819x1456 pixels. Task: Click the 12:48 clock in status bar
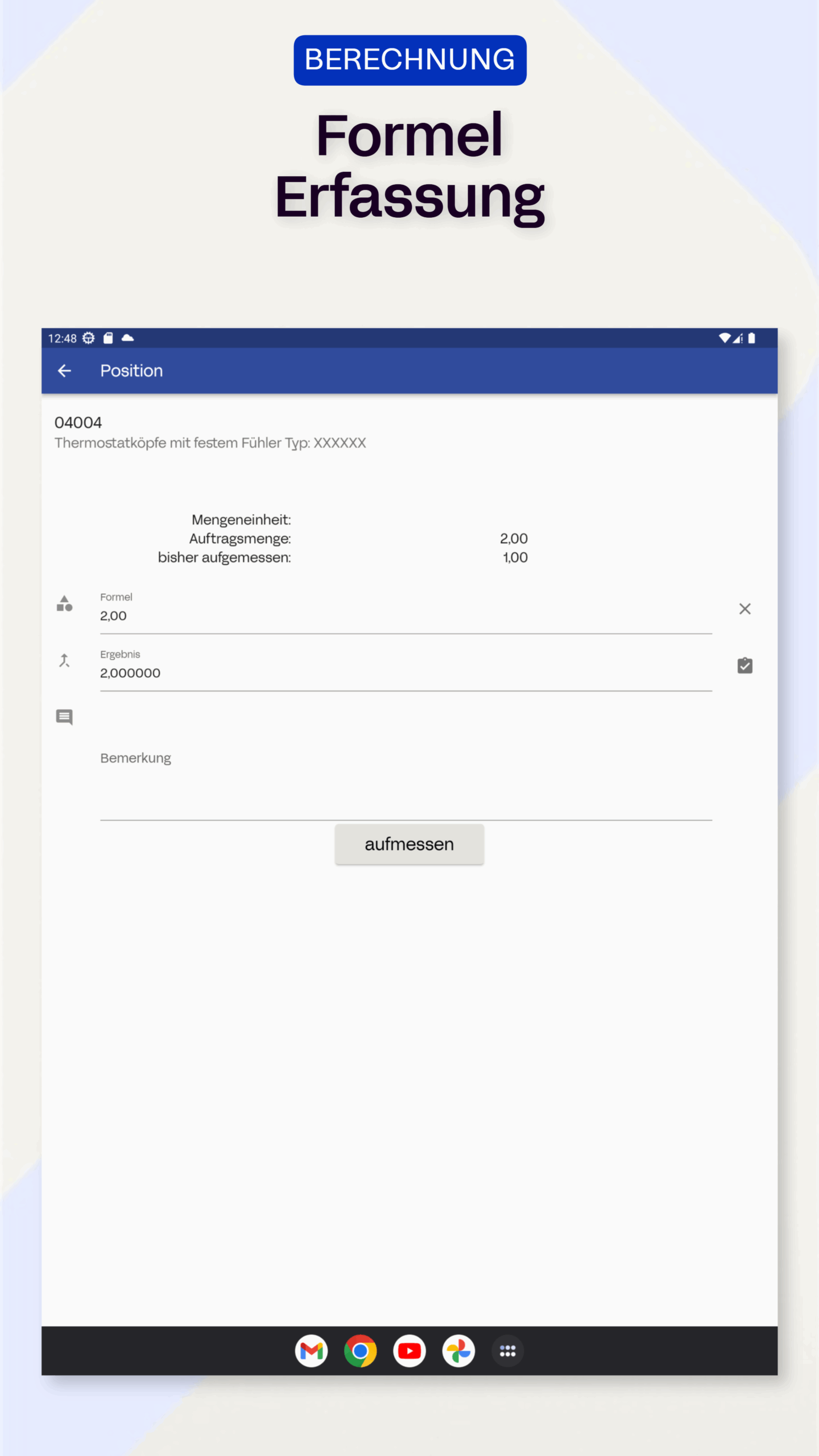click(x=62, y=338)
